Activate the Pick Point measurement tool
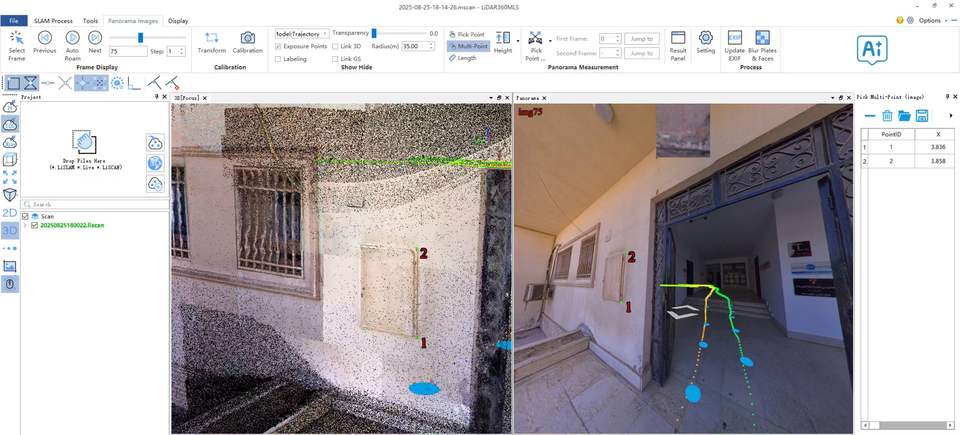 (x=467, y=34)
